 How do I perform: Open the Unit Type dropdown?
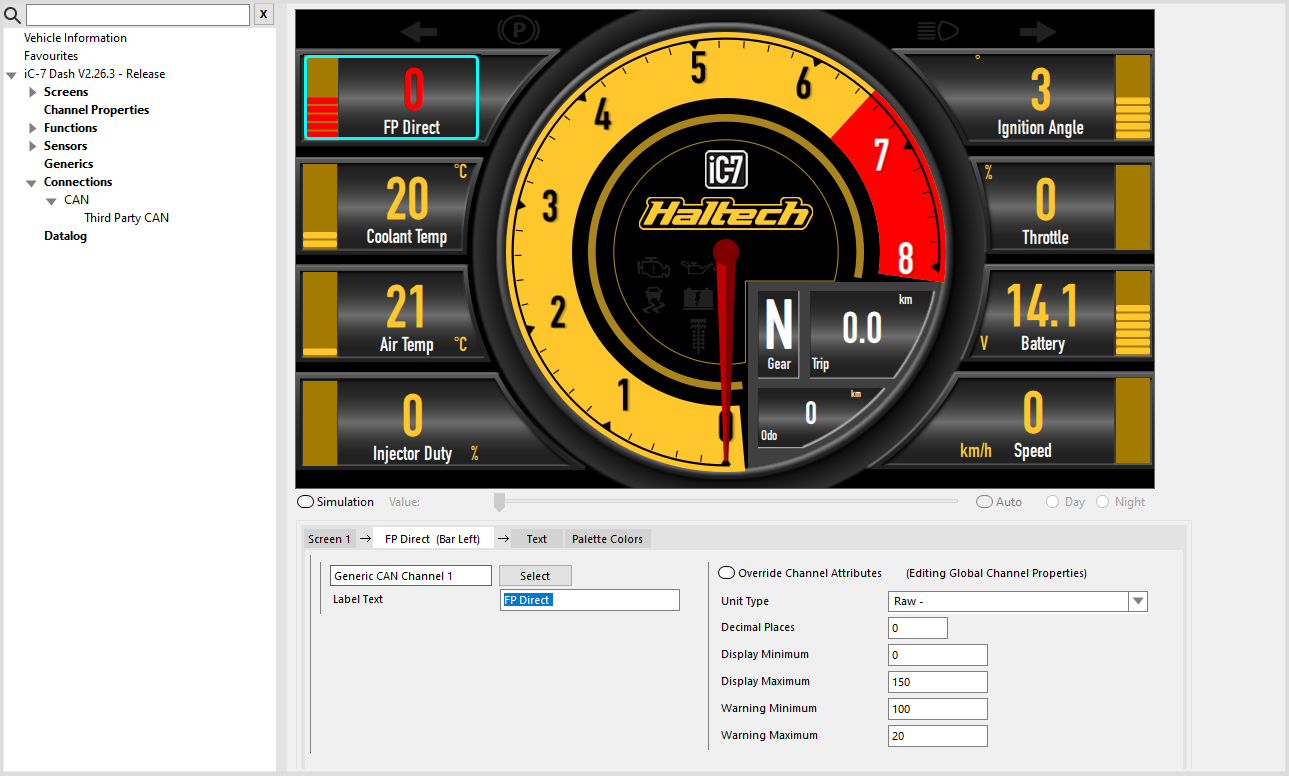(1137, 601)
